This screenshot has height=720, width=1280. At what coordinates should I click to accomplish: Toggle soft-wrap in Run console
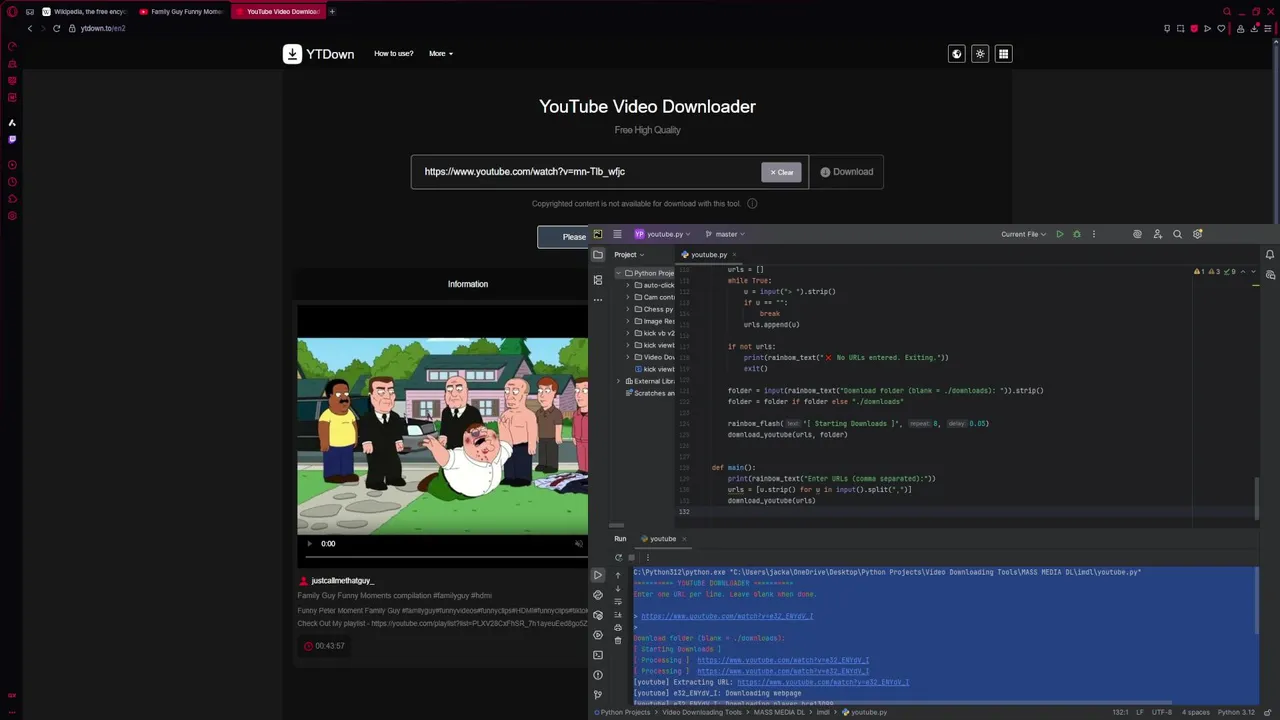(618, 601)
